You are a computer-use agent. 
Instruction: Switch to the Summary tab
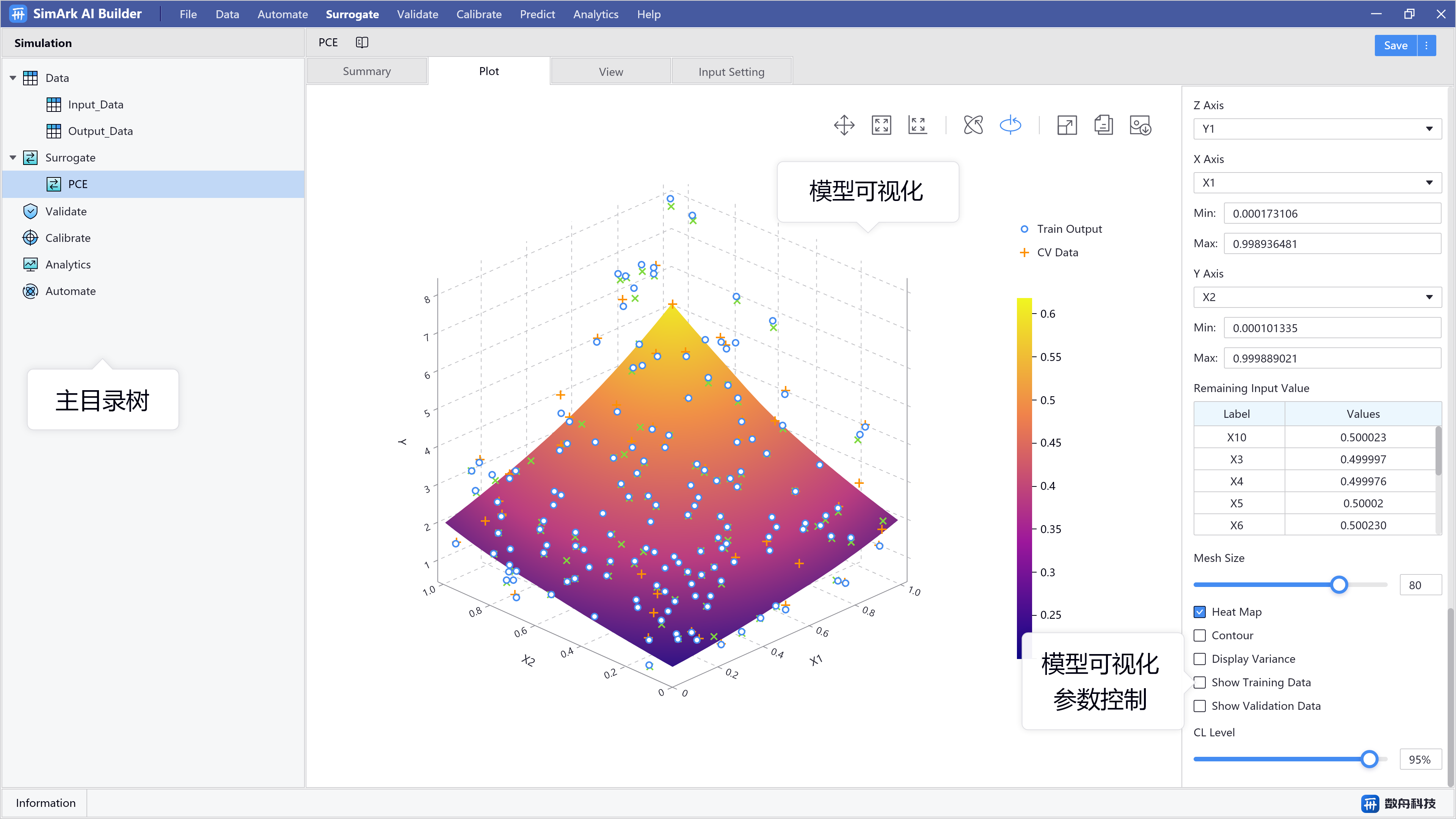(367, 71)
